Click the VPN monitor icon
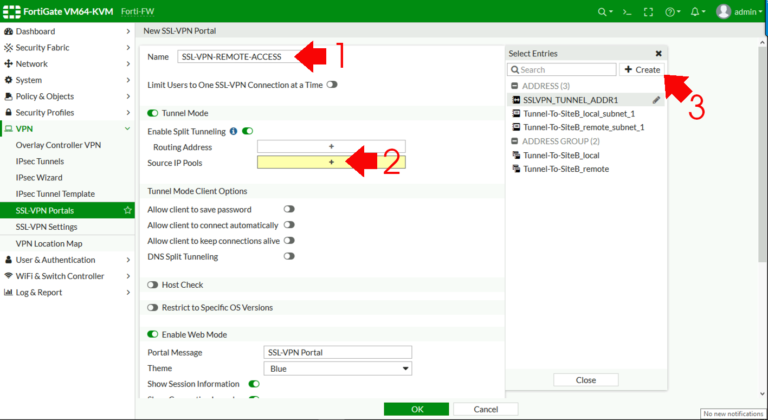The width and height of the screenshot is (768, 420). [x=8, y=129]
